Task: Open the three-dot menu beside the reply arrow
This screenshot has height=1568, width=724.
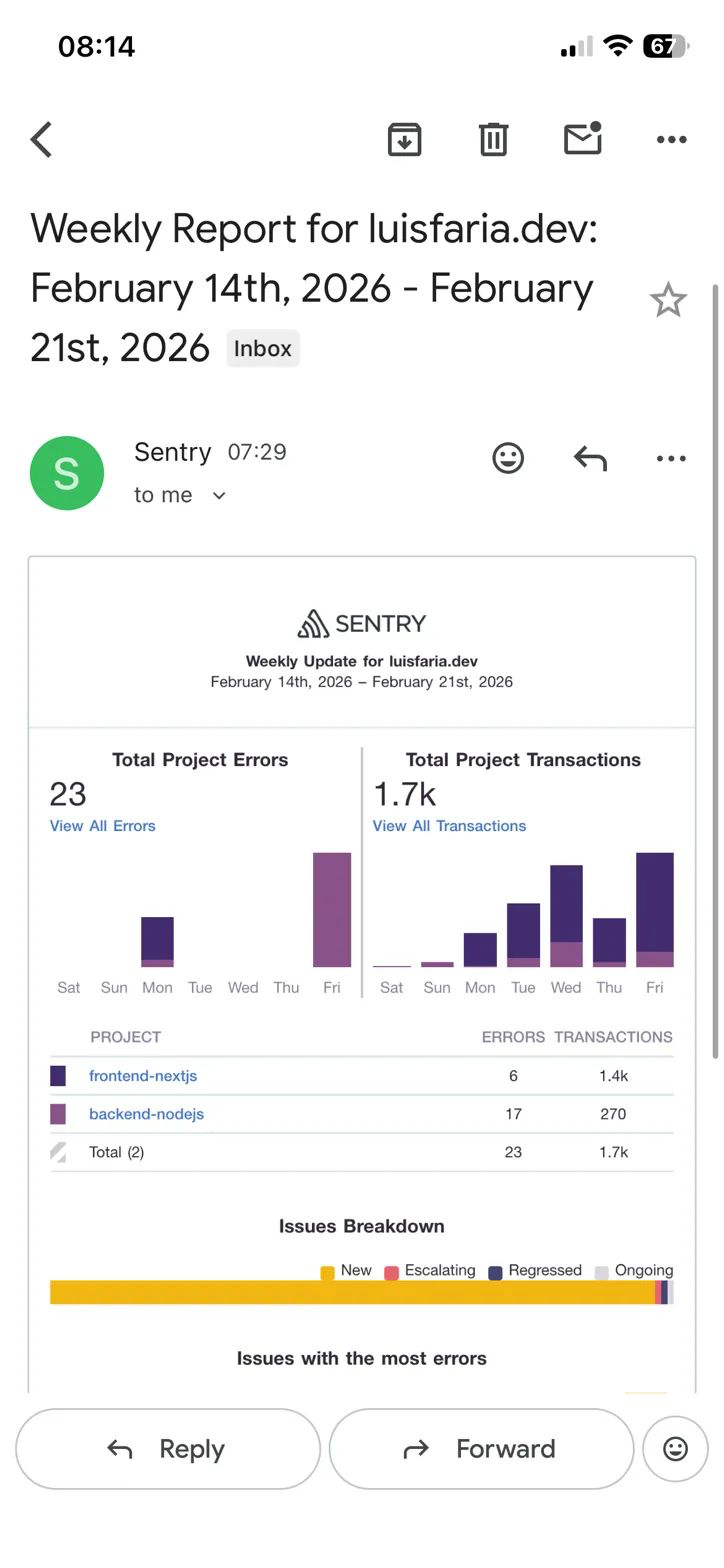Action: [x=671, y=458]
